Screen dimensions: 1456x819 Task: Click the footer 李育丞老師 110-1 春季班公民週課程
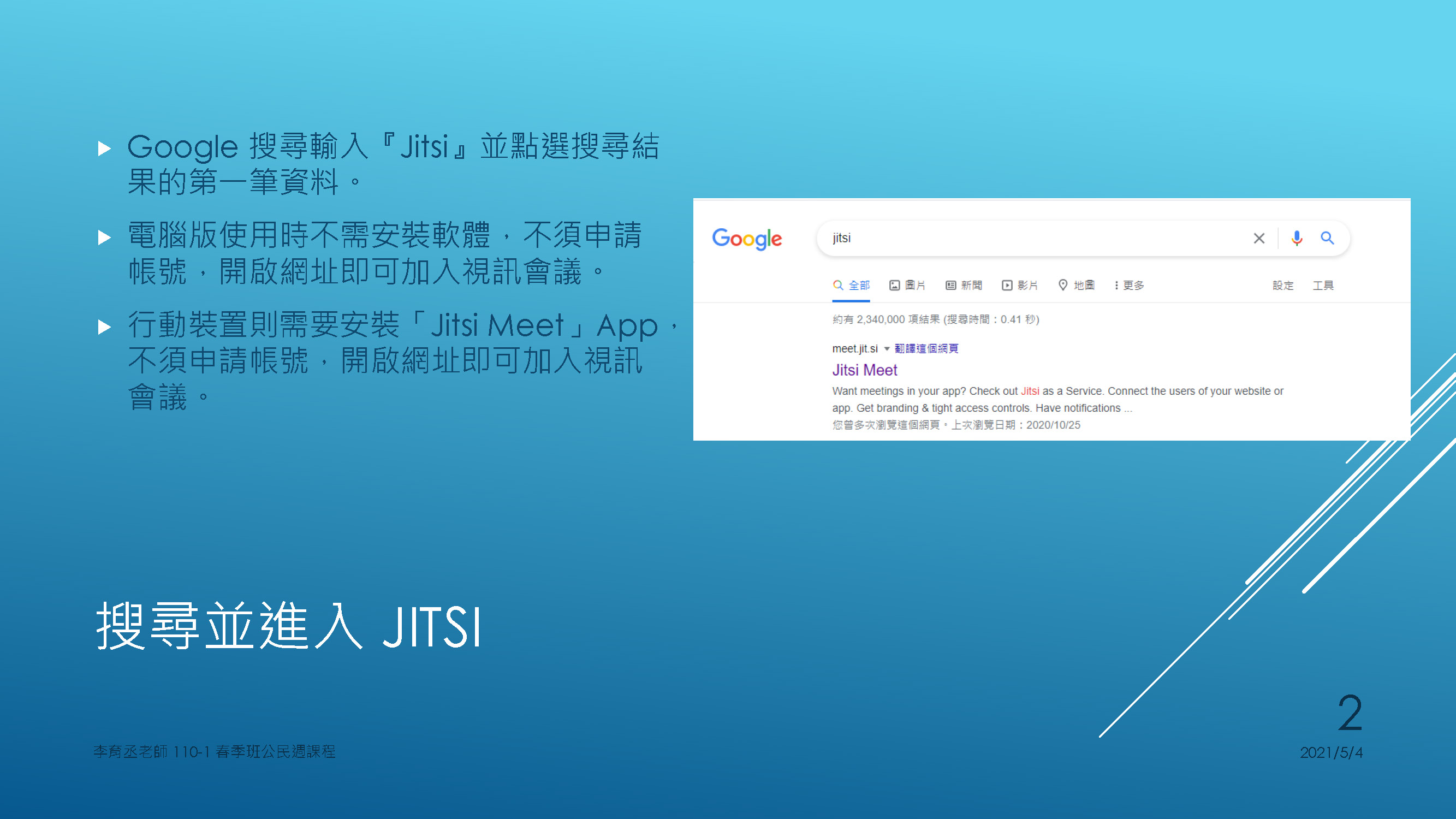(214, 752)
